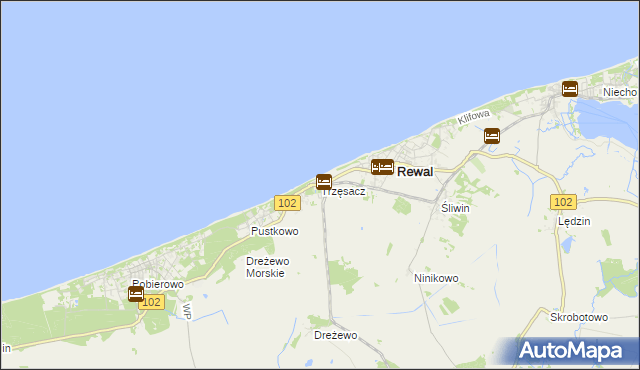Click the Drężewo label at the bottom

pyautogui.click(x=336, y=335)
